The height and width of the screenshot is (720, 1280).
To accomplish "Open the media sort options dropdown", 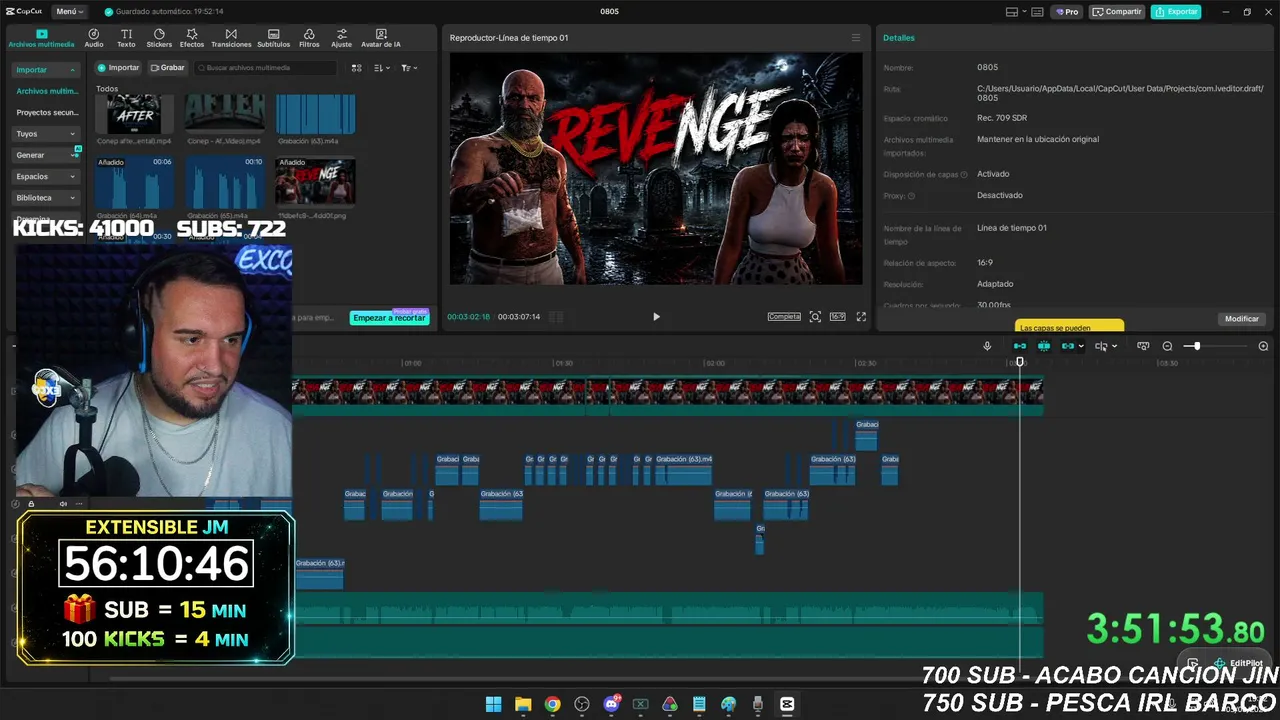I will (x=383, y=68).
